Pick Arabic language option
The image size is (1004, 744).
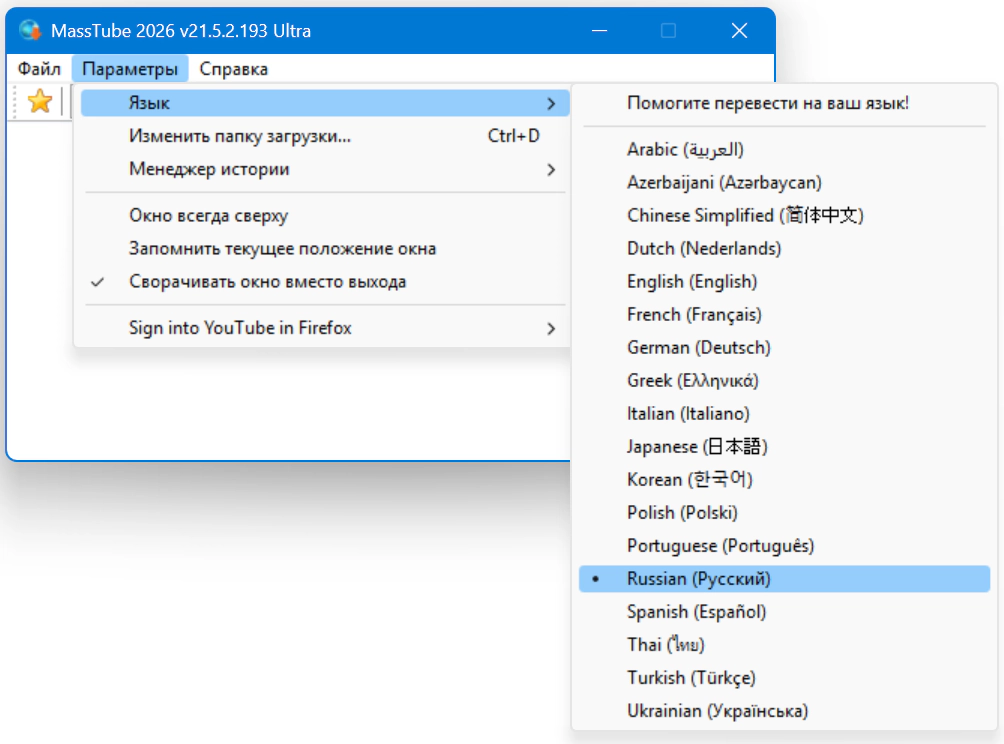coord(685,150)
